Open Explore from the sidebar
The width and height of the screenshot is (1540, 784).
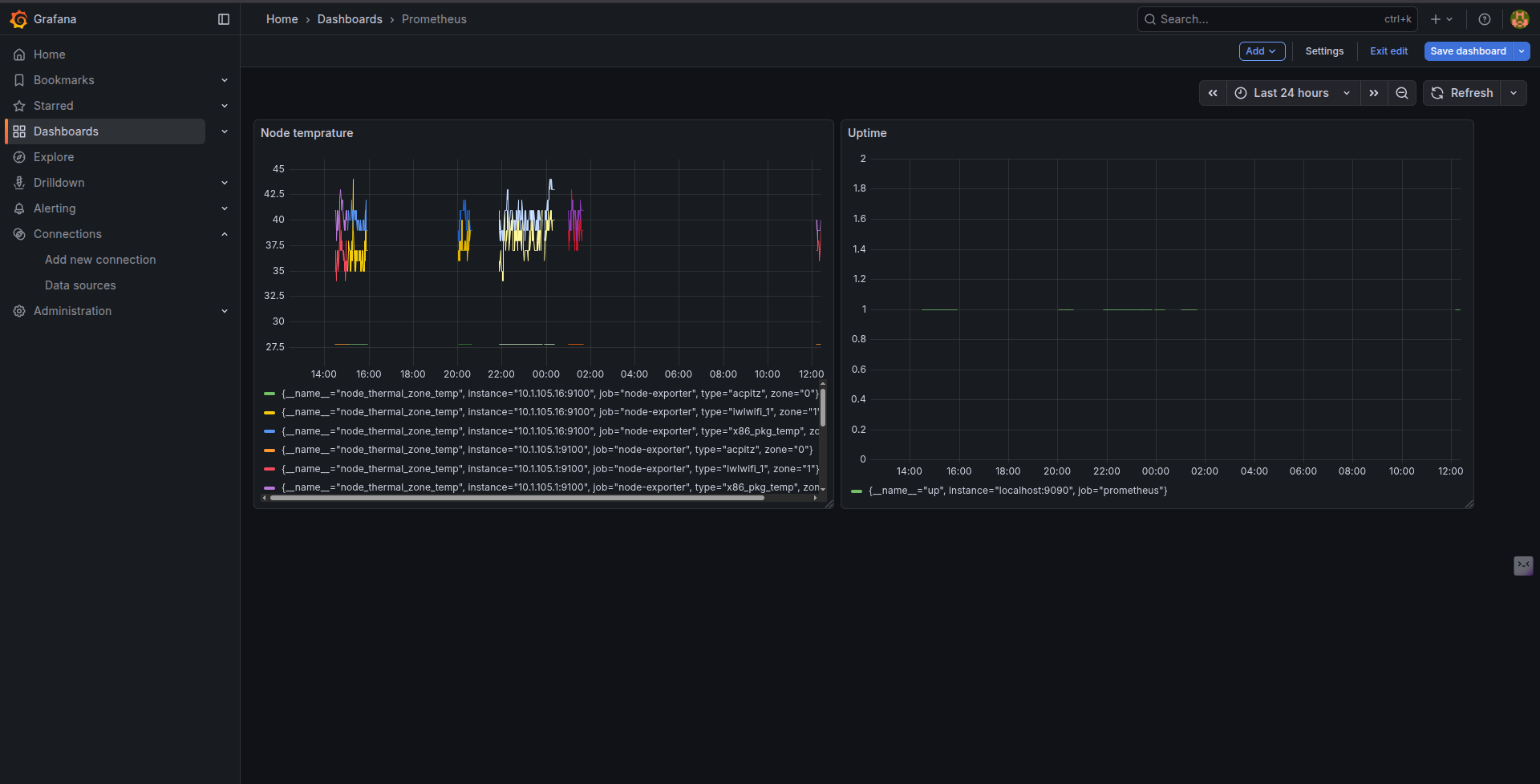point(54,157)
